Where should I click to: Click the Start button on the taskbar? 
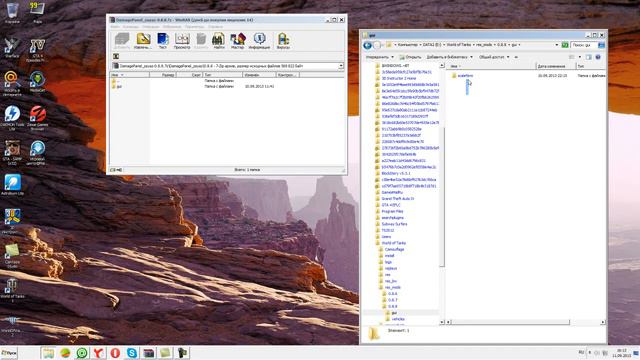9,353
